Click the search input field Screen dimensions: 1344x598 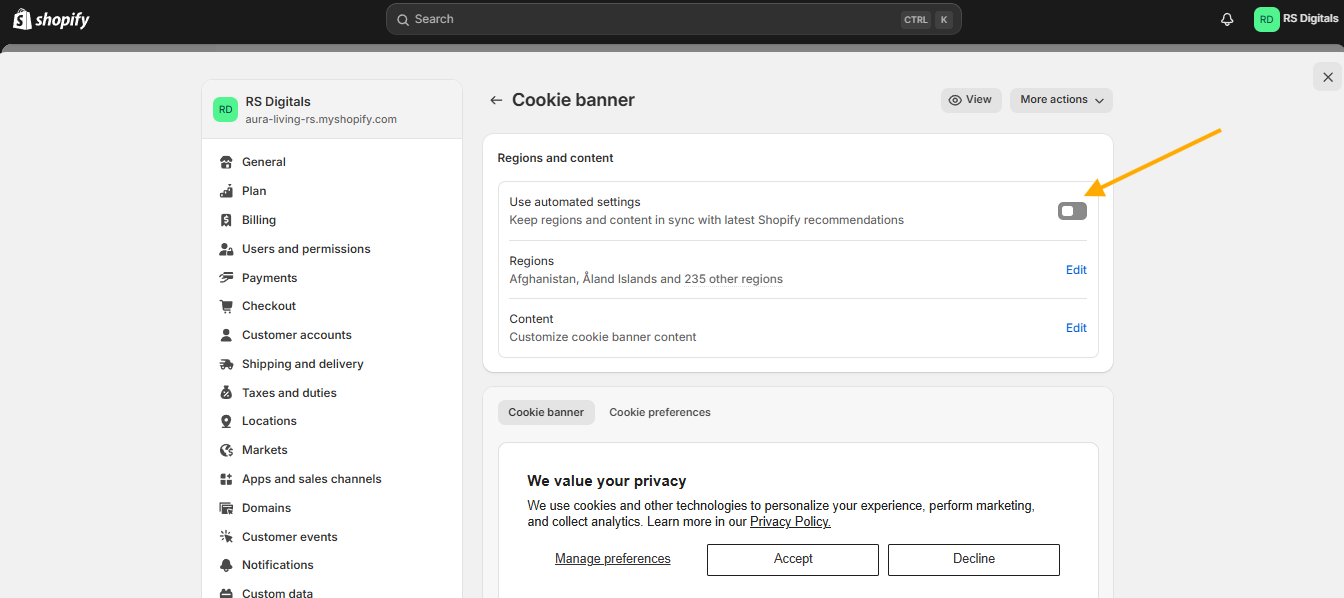point(674,19)
